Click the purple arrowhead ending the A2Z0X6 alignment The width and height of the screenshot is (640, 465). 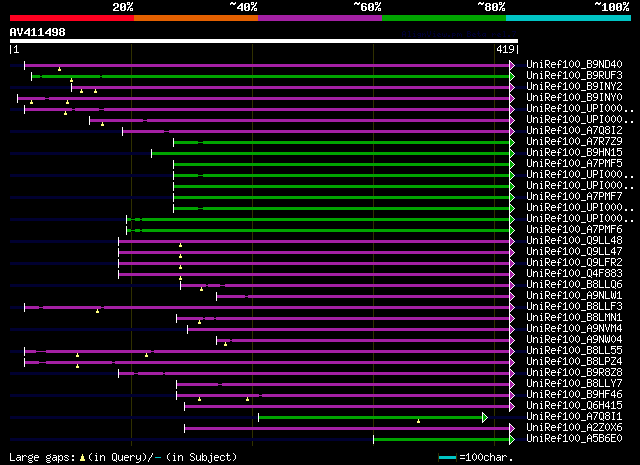[512, 428]
